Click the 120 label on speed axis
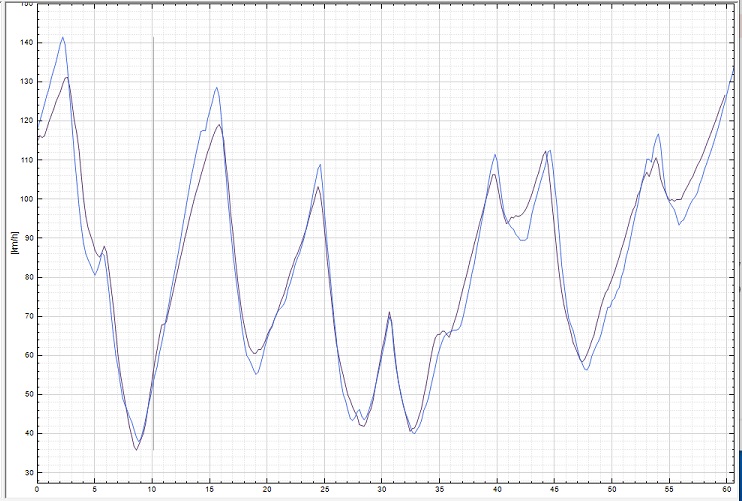742x501 pixels. [26, 121]
